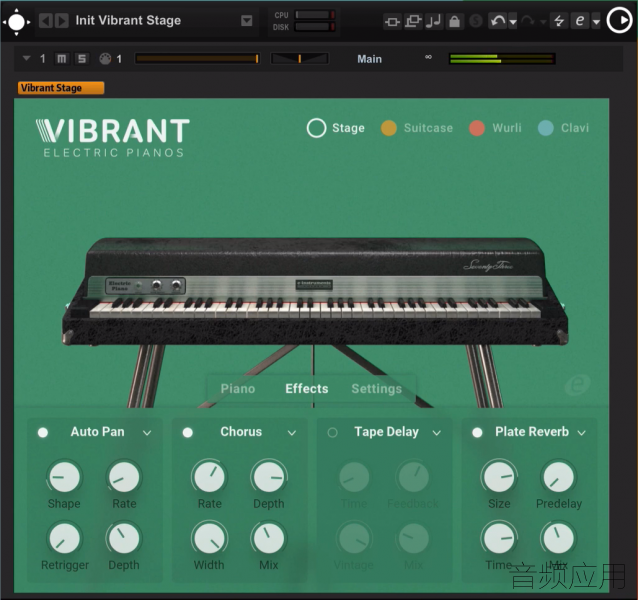The height and width of the screenshot is (600, 638).
Task: Adjust the pan slider
Action: pyautogui.click(x=299, y=59)
